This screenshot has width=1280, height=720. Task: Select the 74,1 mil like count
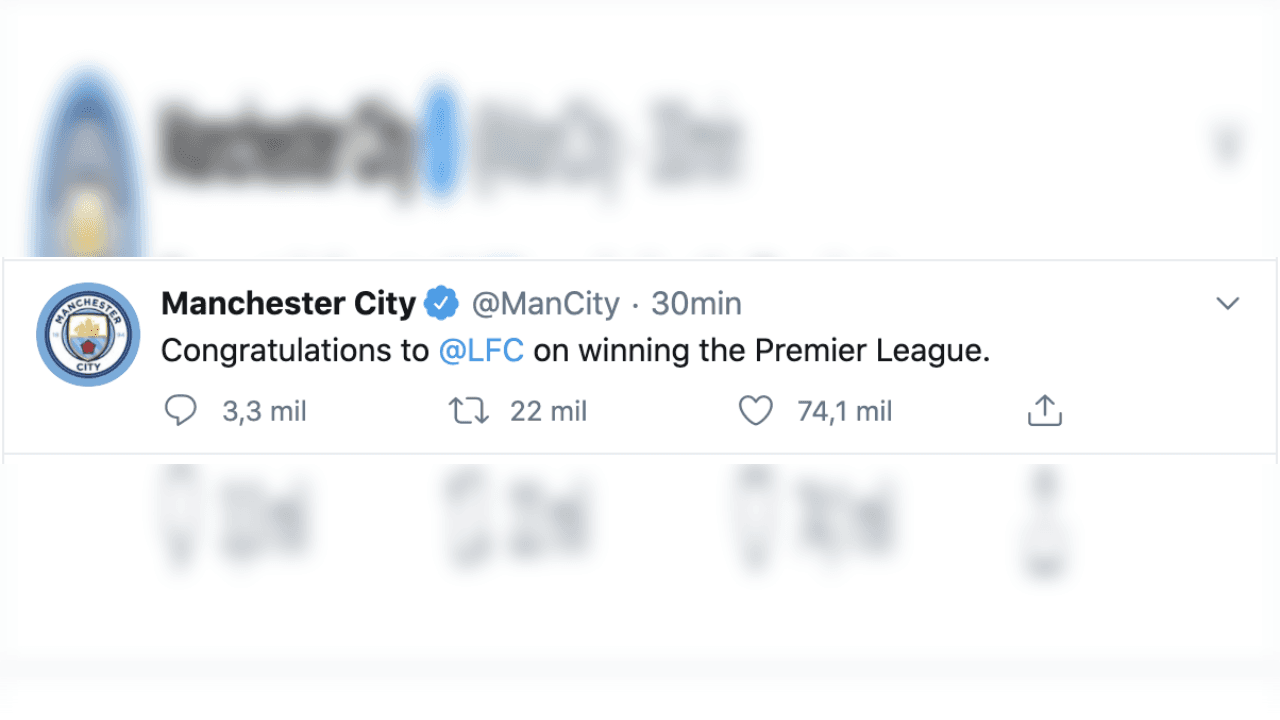pos(843,410)
